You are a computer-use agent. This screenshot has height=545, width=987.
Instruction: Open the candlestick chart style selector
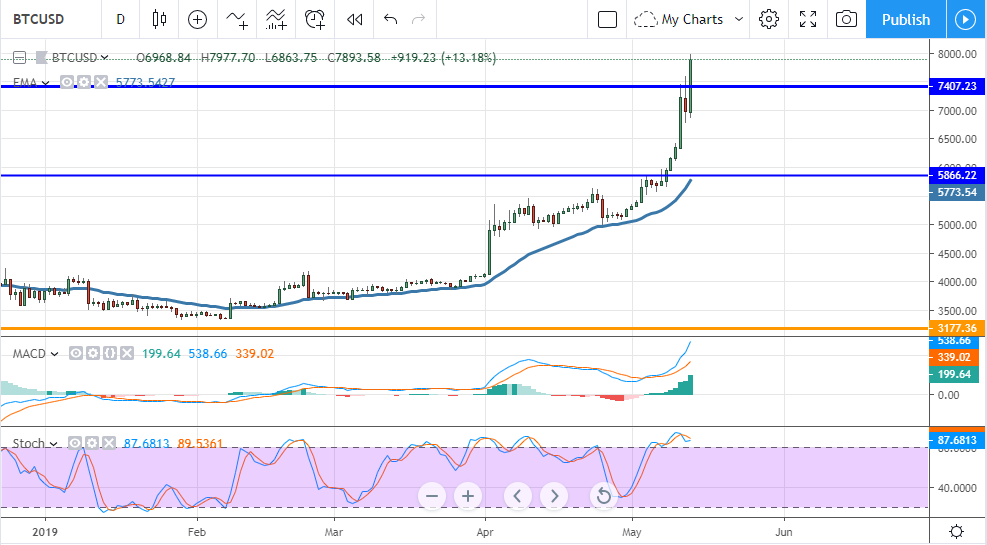point(159,20)
